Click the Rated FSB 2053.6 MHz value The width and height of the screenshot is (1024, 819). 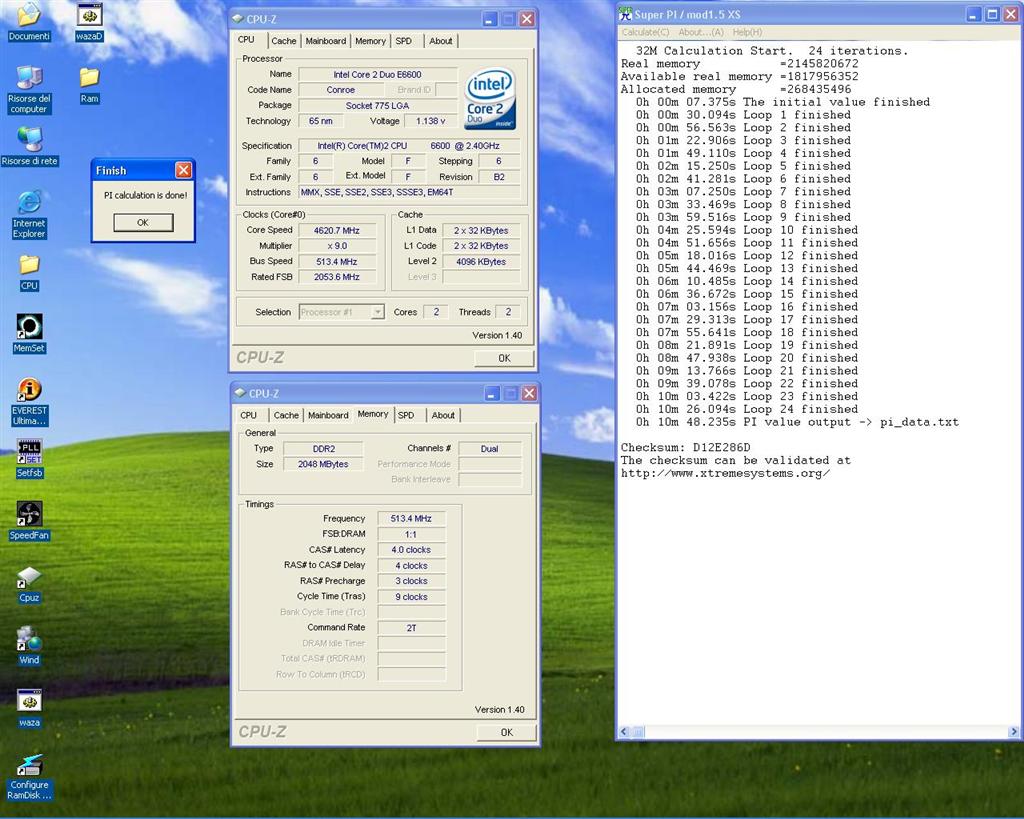coord(337,277)
